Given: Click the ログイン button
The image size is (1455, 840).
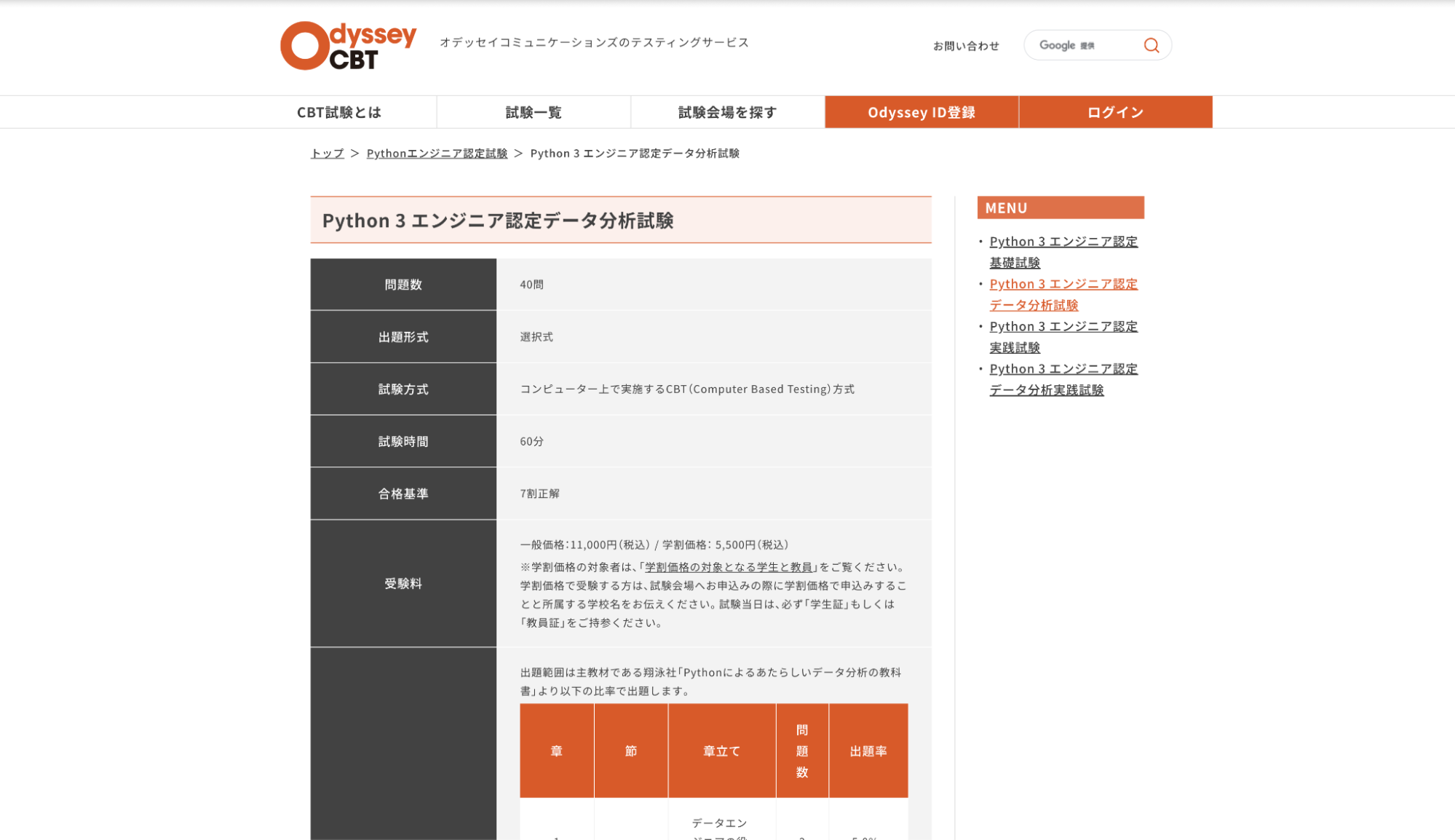Looking at the screenshot, I should click(1116, 112).
